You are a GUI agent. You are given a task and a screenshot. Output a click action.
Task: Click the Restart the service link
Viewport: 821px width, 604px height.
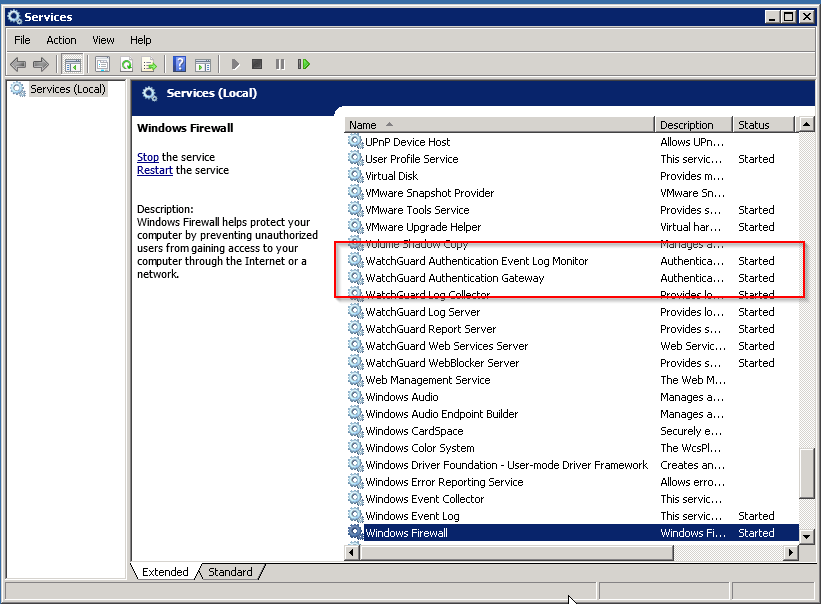point(154,170)
